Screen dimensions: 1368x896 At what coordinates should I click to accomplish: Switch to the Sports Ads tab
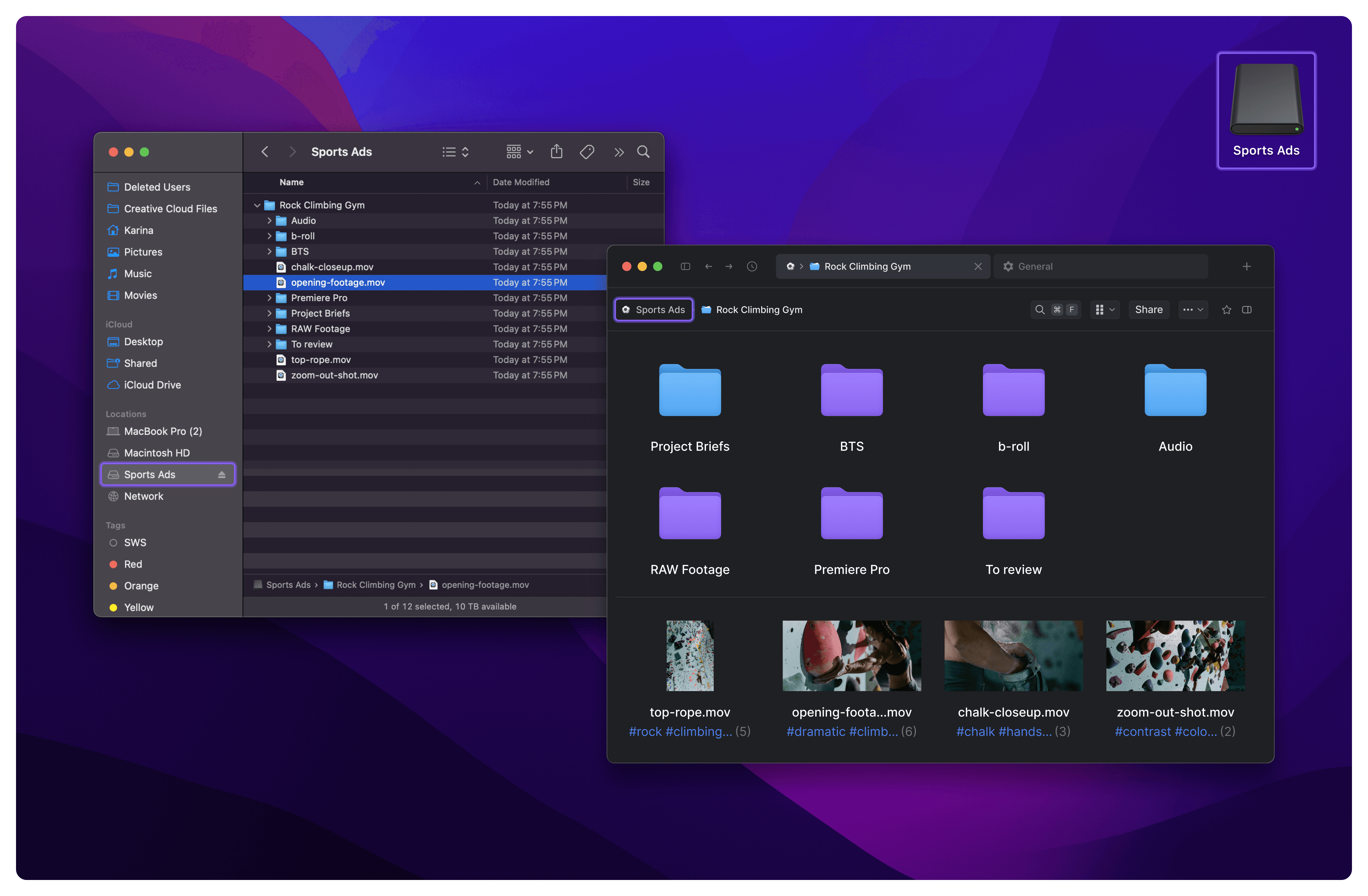(x=654, y=309)
